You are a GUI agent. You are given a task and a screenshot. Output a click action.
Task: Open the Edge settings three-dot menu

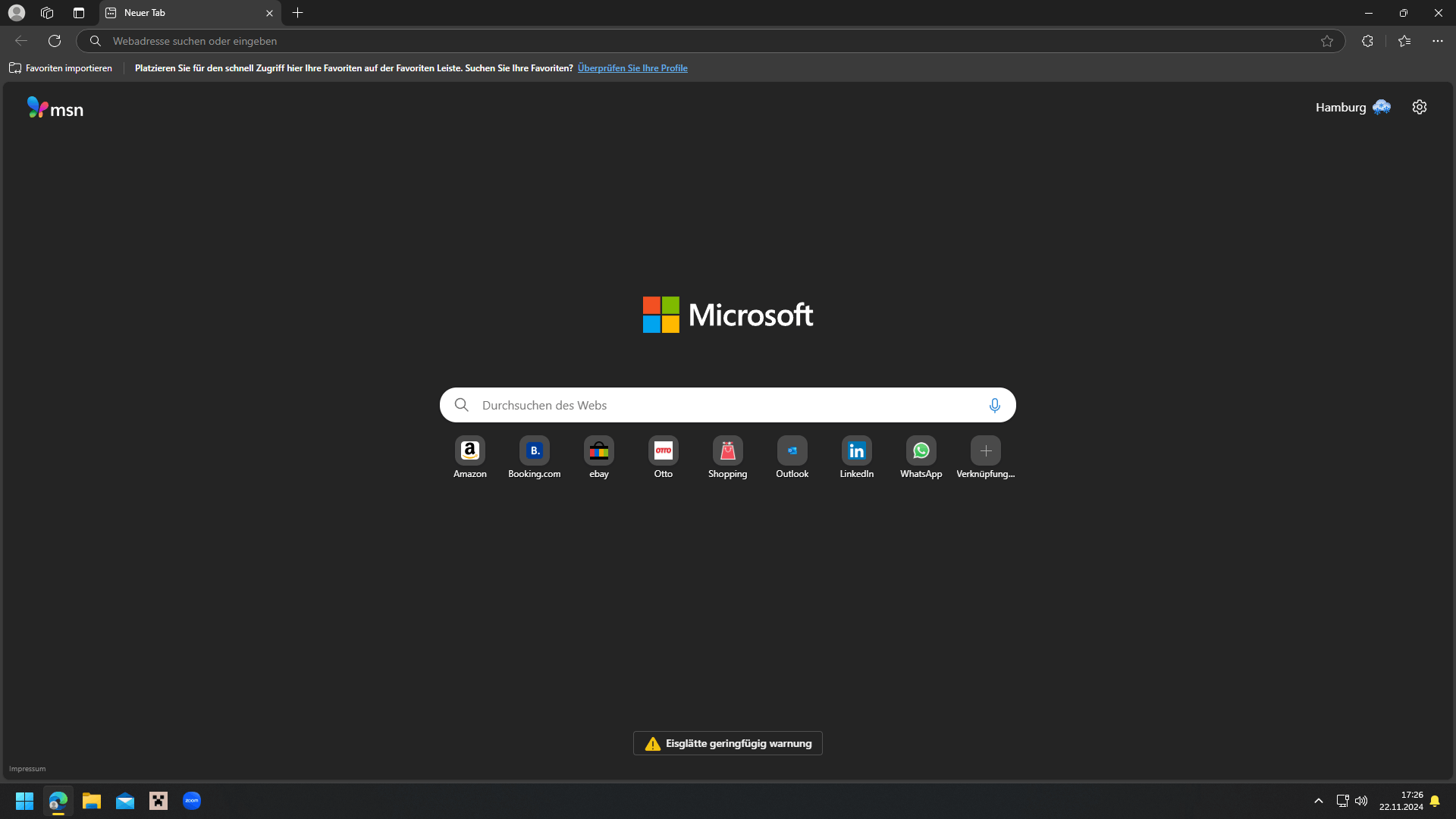(x=1438, y=41)
